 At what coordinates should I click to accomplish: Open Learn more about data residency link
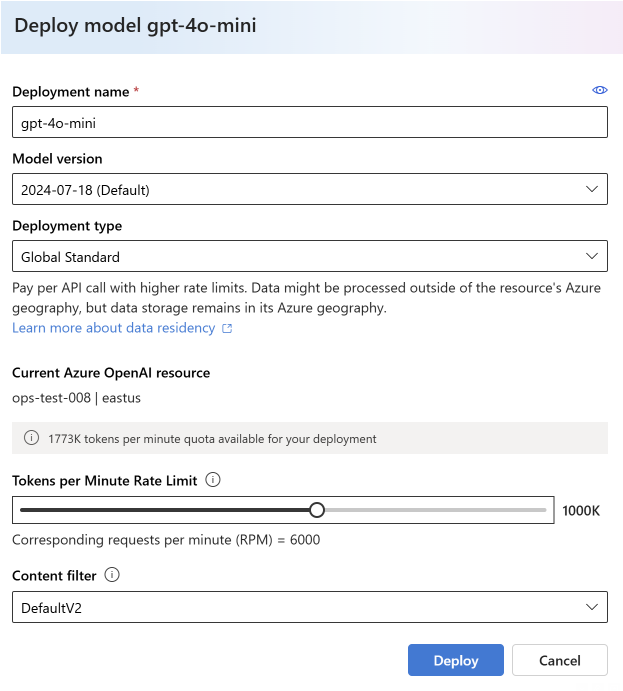113,328
